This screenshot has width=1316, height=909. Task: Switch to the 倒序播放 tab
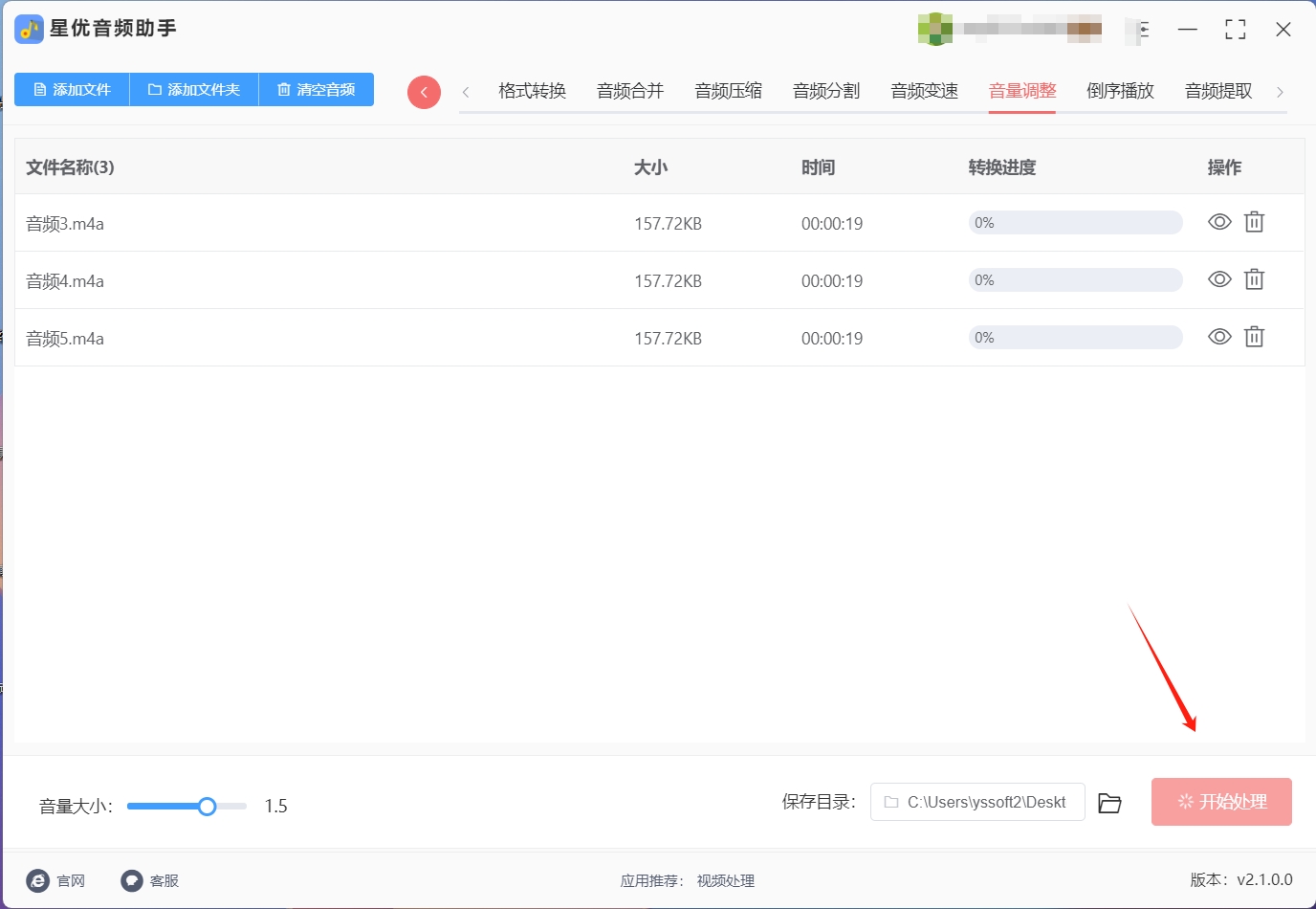click(1121, 91)
